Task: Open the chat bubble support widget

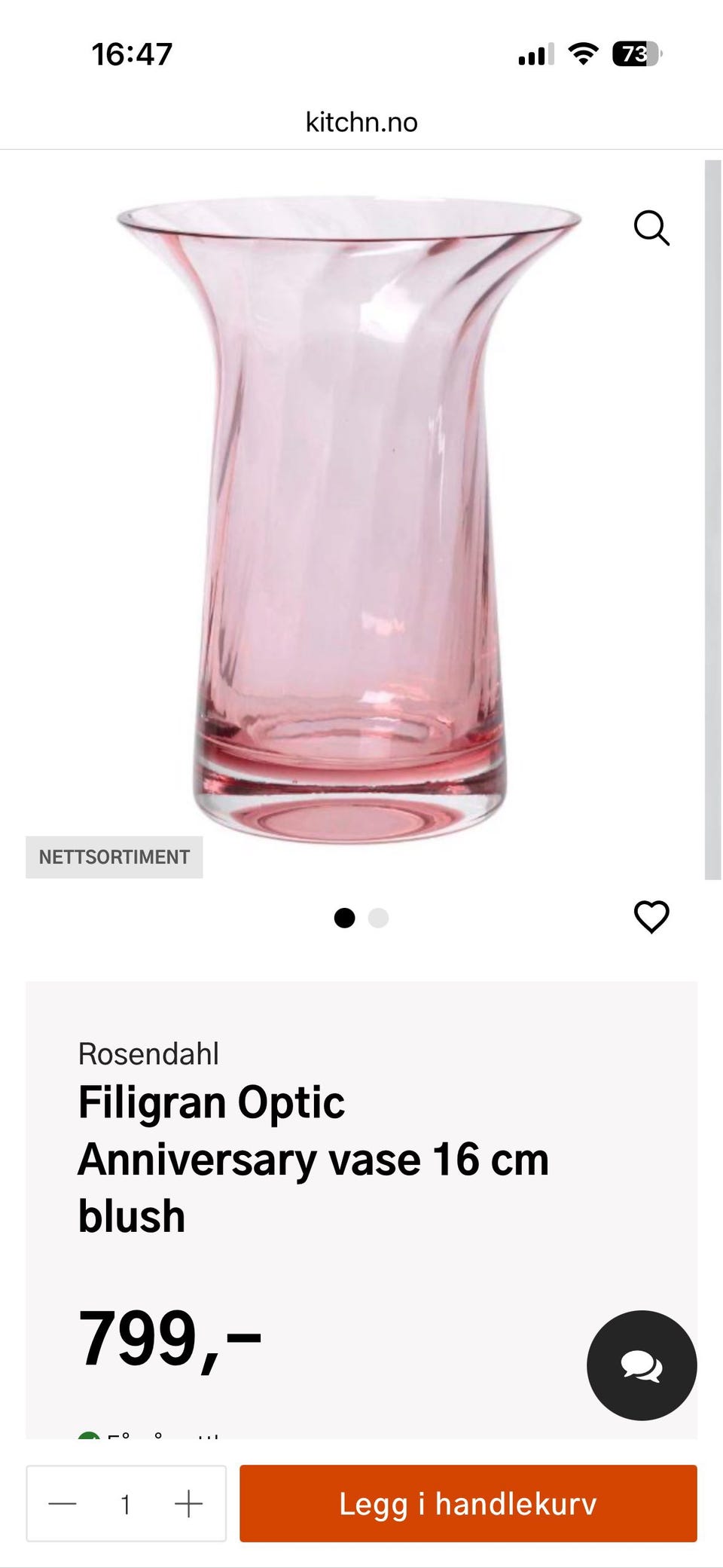Action: point(642,1365)
